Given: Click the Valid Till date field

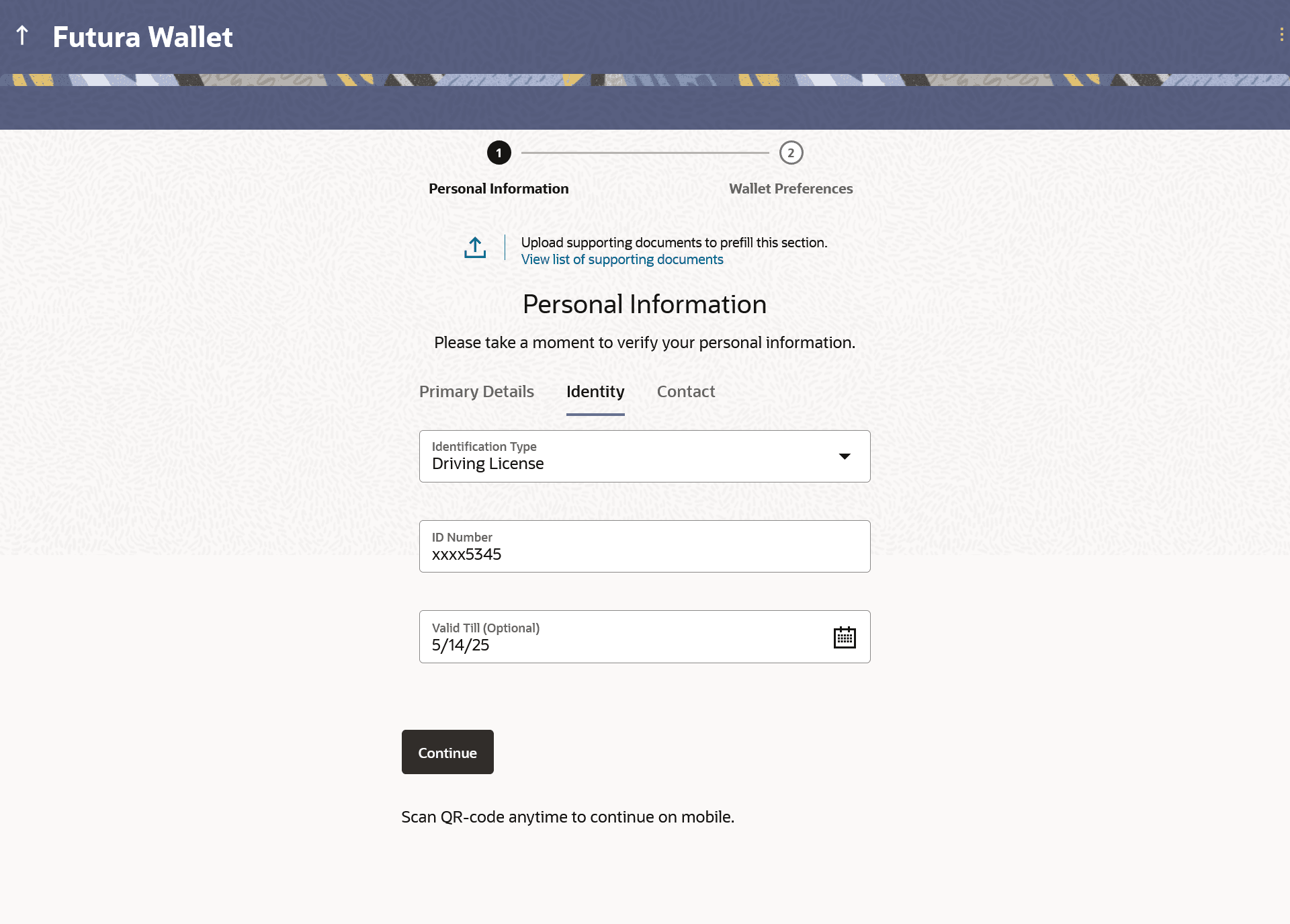Looking at the screenshot, I should click(x=644, y=637).
